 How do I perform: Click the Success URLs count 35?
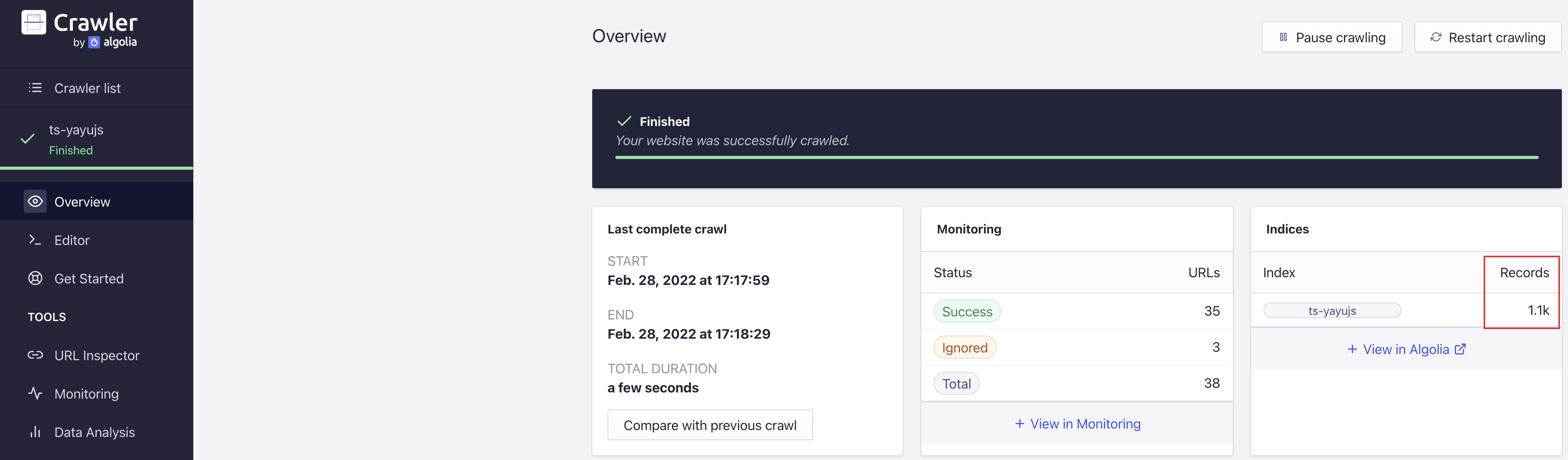pos(1211,311)
